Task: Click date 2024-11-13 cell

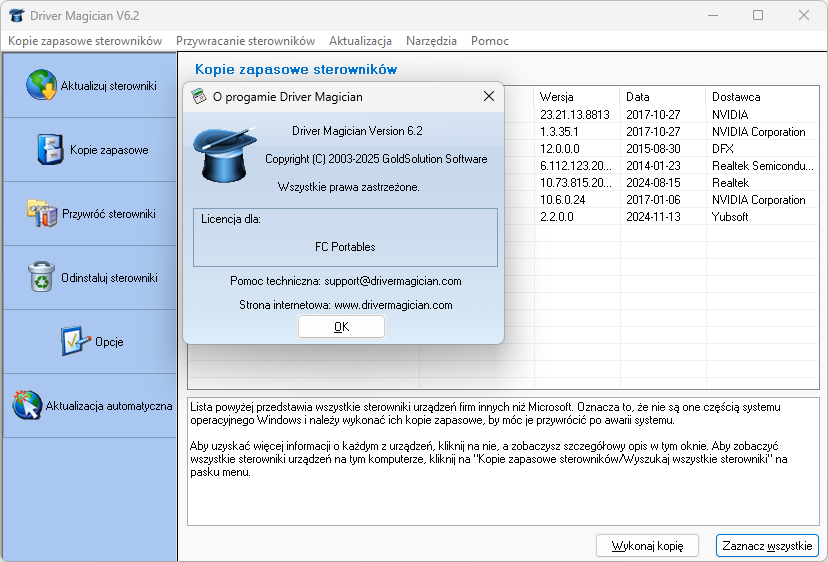Action: coord(653,217)
